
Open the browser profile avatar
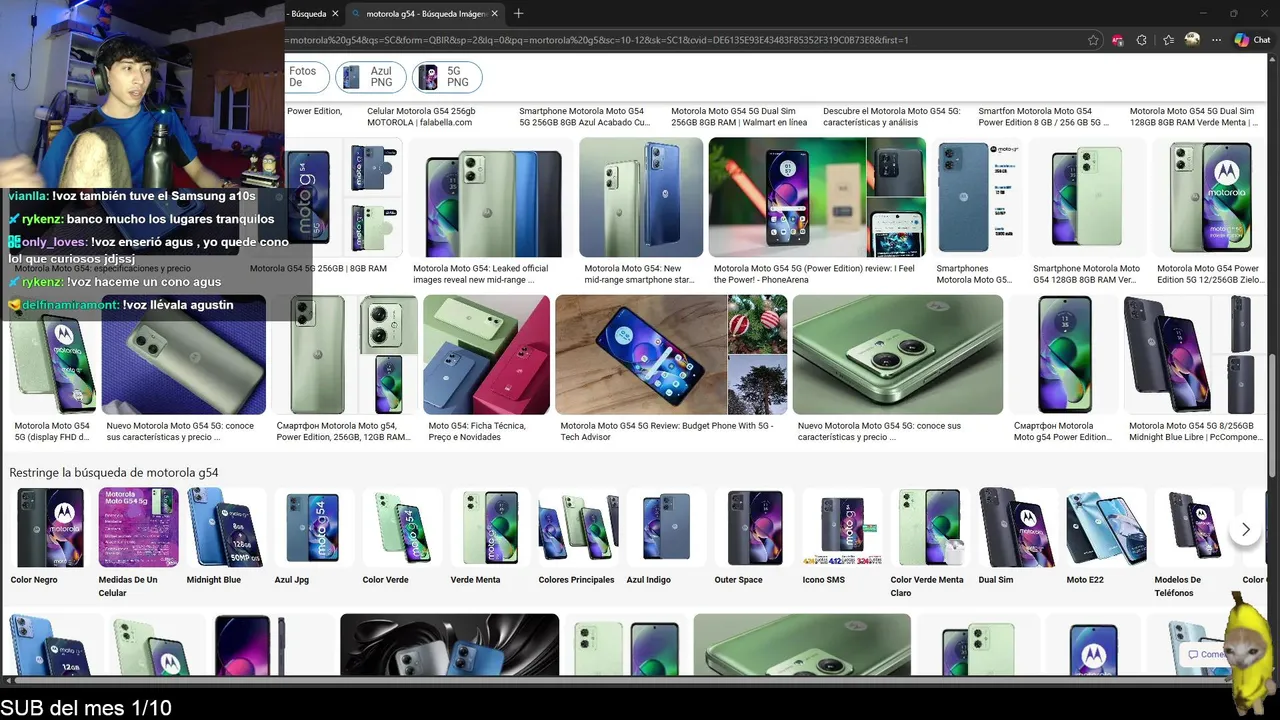point(1192,40)
